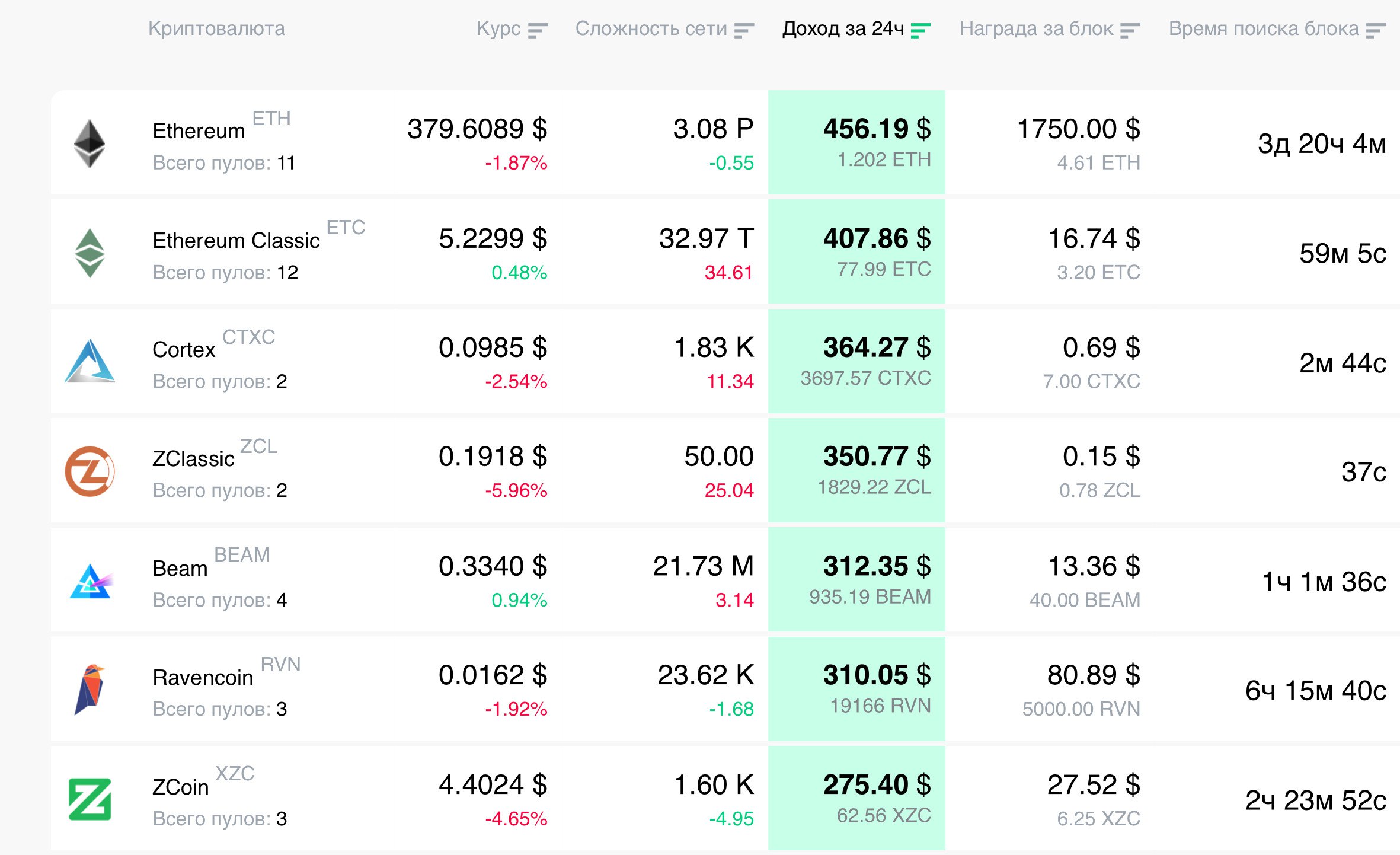Click Ethereum's Всего пулов: 11 text
Screen dimensions: 1400x855
pos(224,163)
